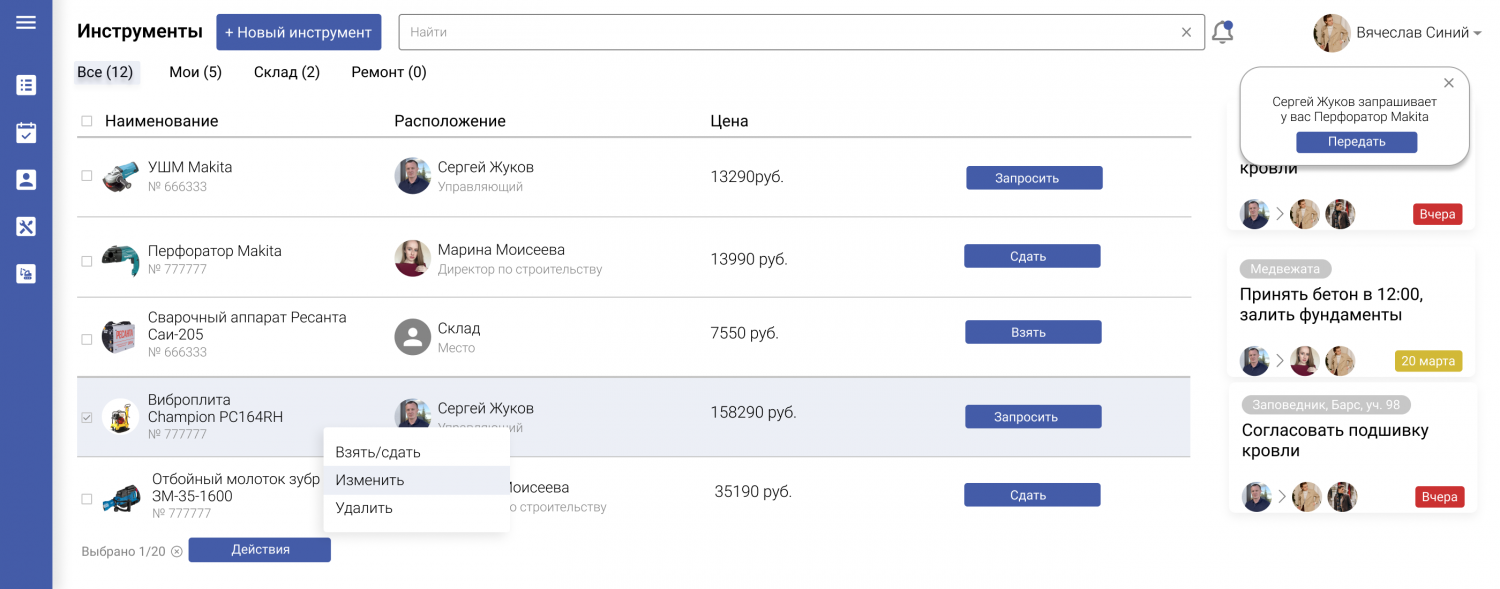Uncheck the Виброплита Champion PC164RH checkbox
1500x589 pixels.
tap(87, 417)
